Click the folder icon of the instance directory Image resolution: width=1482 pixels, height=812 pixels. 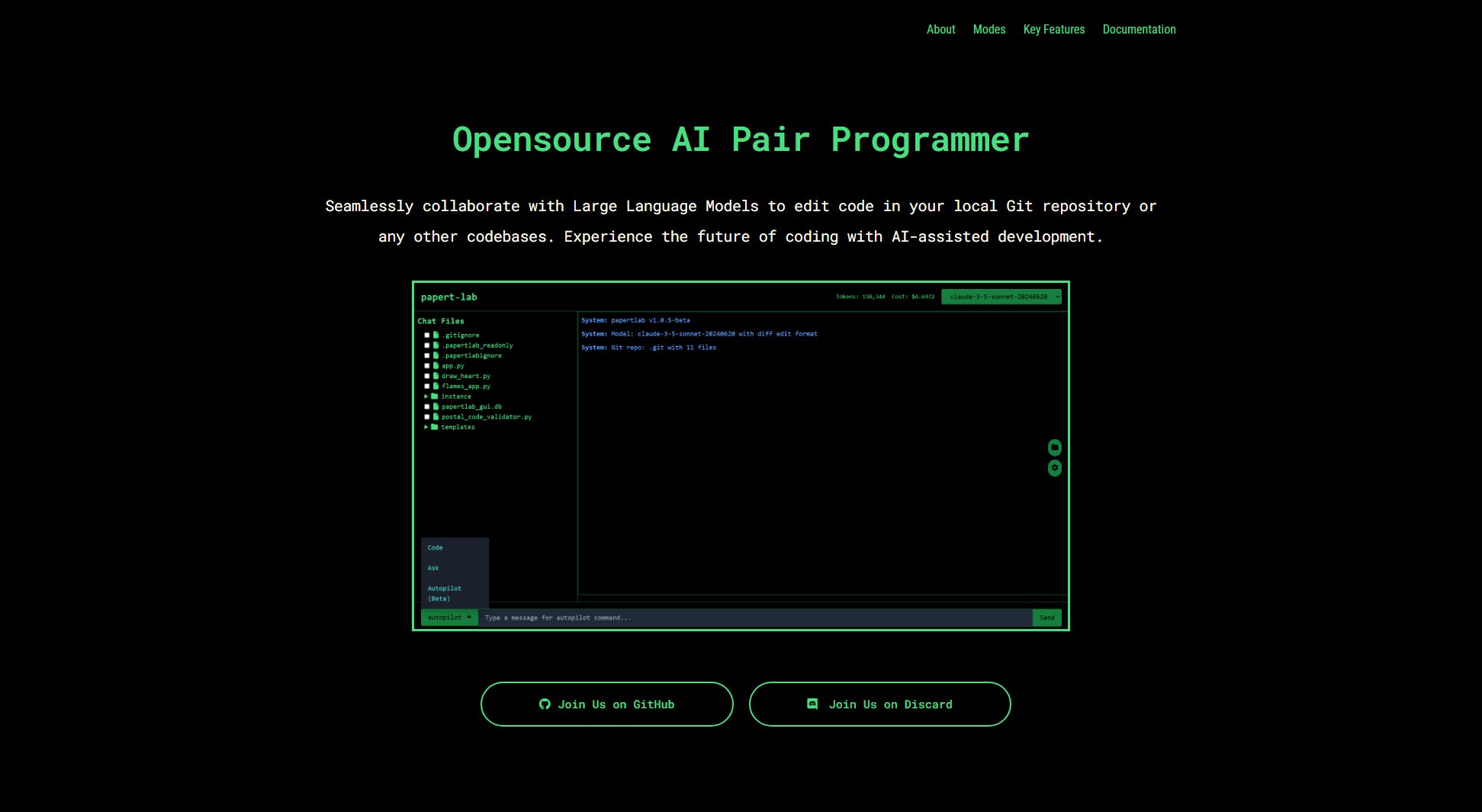coord(435,396)
